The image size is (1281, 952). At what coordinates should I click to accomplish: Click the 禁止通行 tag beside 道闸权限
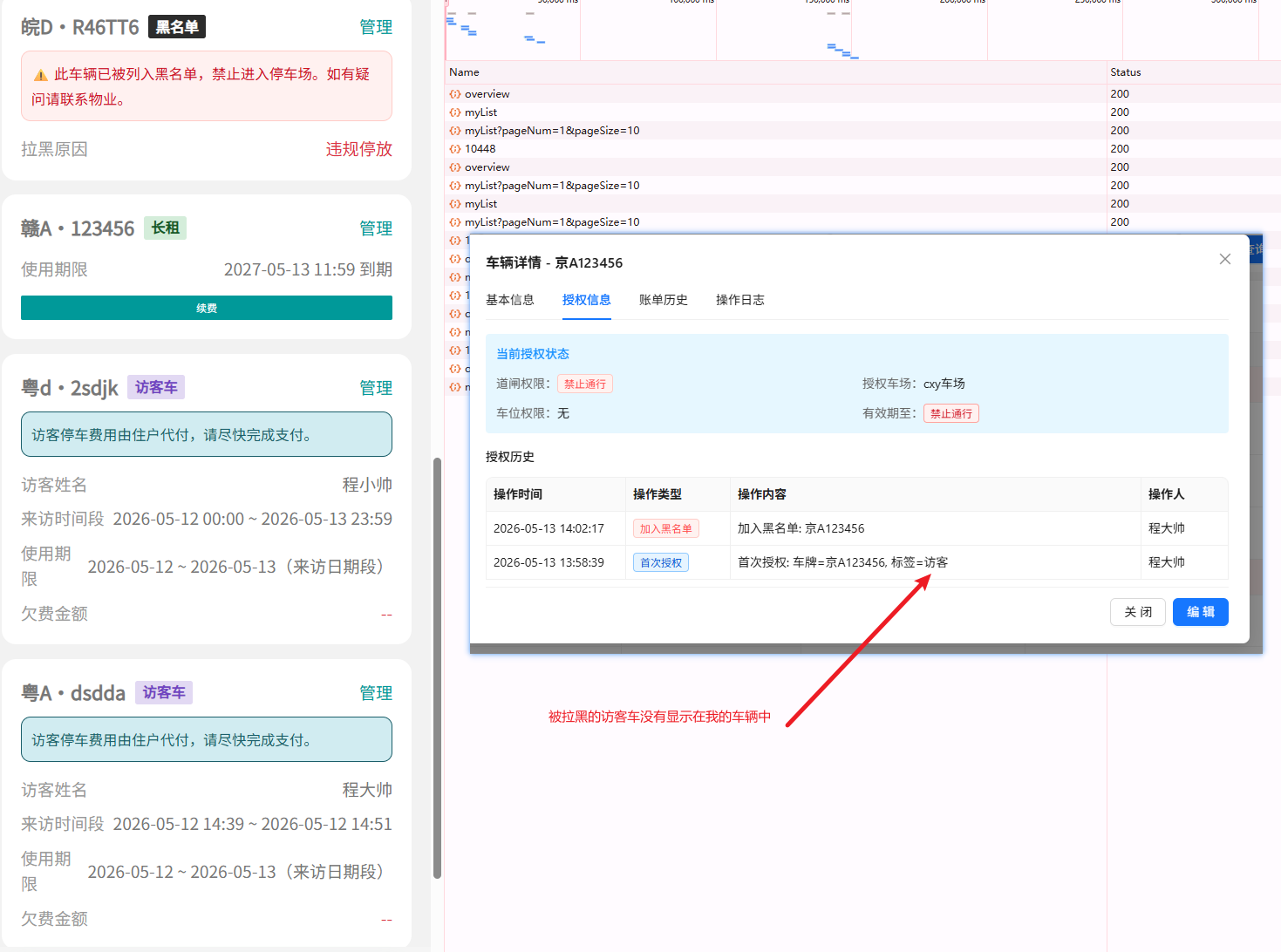[x=585, y=384]
